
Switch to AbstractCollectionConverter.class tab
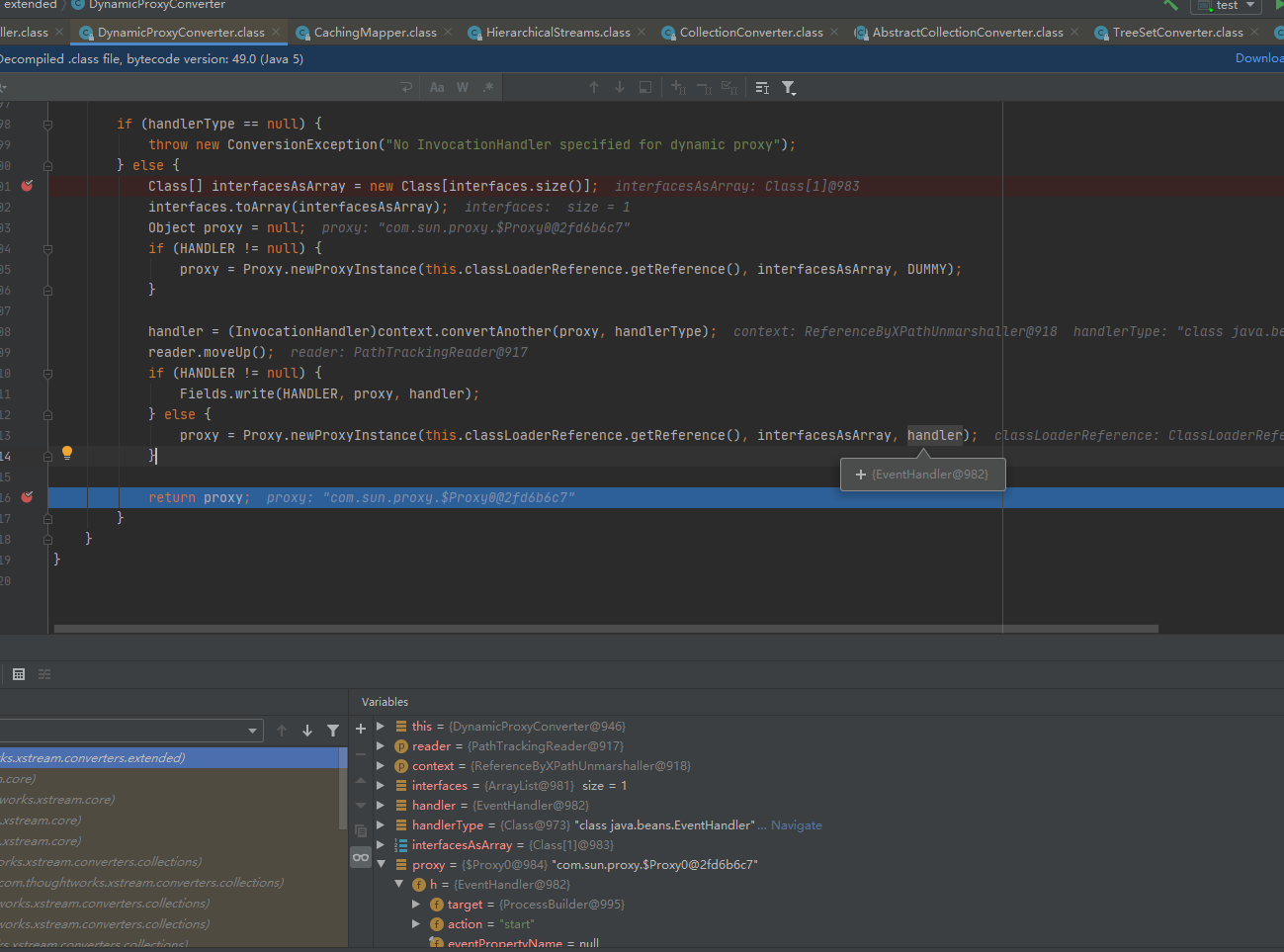968,33
